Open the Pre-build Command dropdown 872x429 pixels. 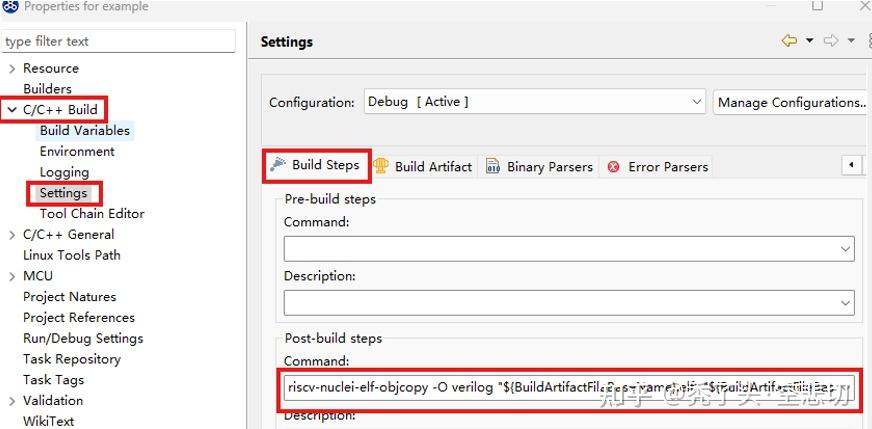[x=845, y=249]
